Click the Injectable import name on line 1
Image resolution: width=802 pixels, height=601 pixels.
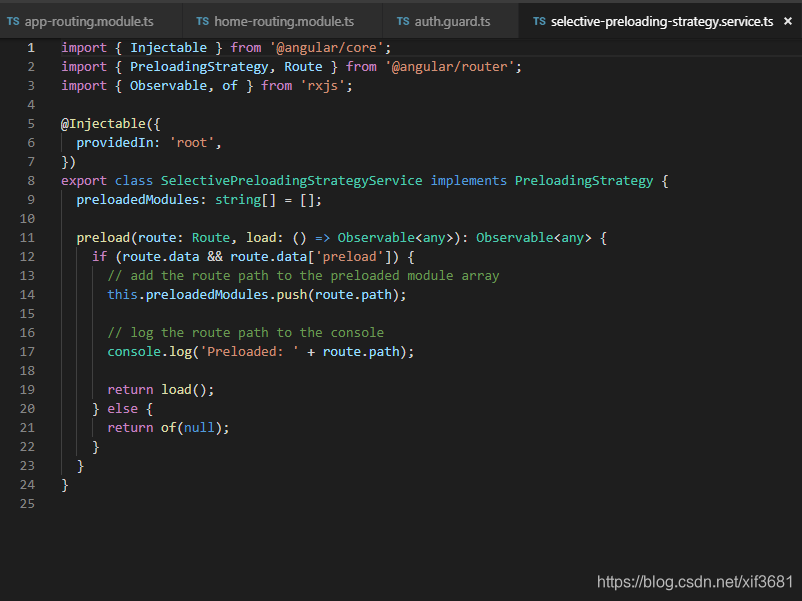click(x=168, y=48)
